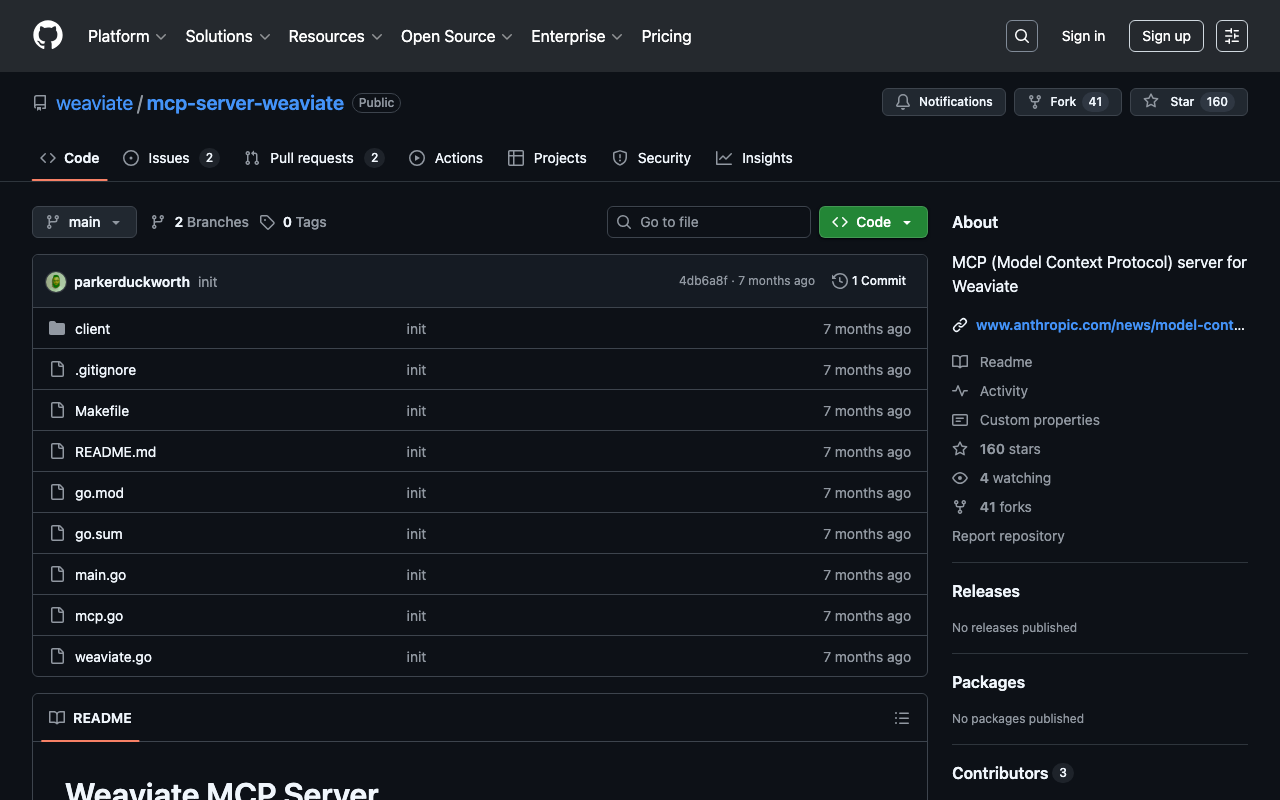Click the appearance settings icon in header

click(1231, 36)
